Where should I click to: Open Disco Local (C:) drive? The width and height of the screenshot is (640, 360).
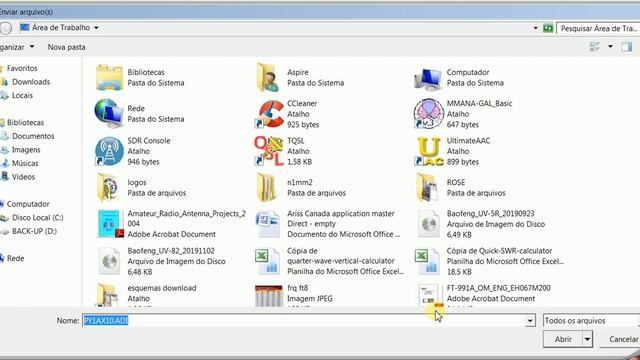coord(37,218)
